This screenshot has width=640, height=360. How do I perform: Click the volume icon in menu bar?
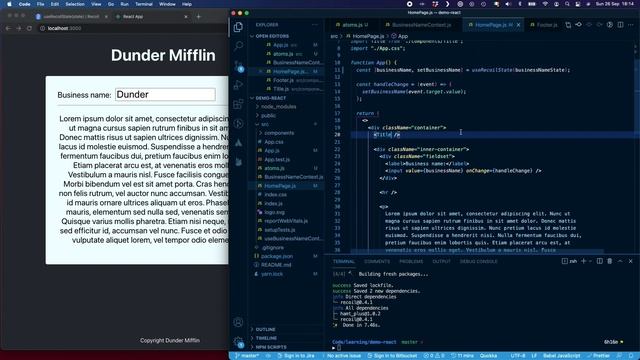click(508, 4)
